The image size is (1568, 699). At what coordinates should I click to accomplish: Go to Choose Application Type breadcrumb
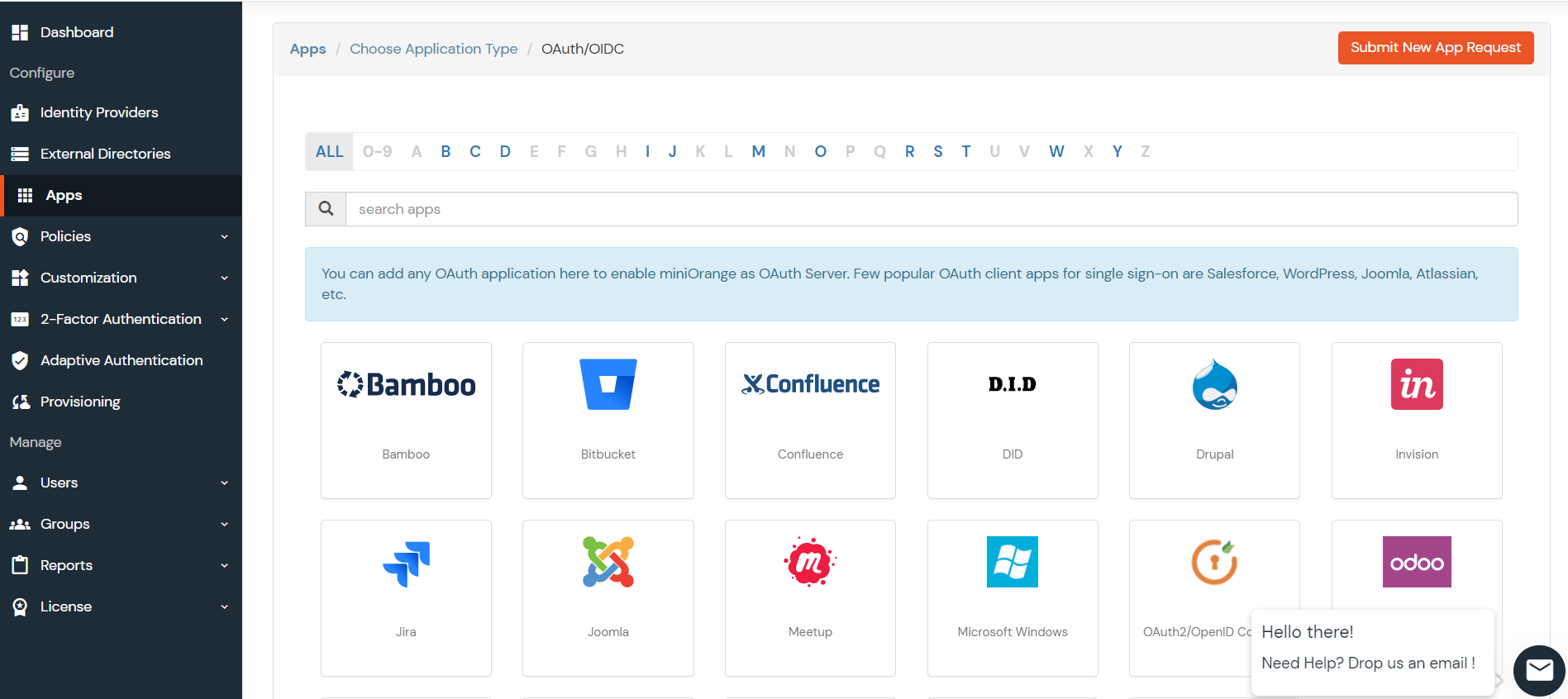coord(434,49)
